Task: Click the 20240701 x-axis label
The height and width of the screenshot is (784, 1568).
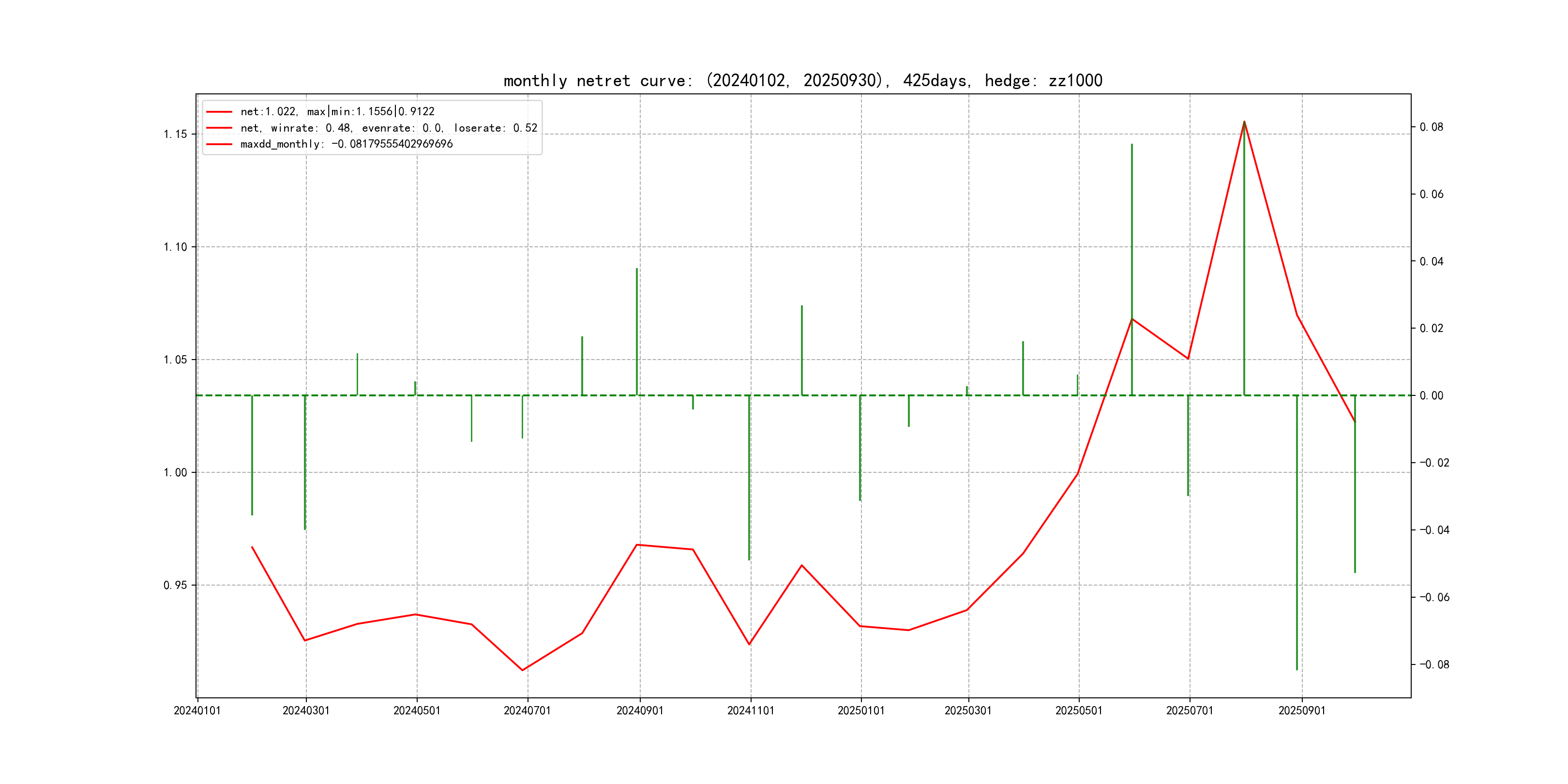Action: [527, 710]
